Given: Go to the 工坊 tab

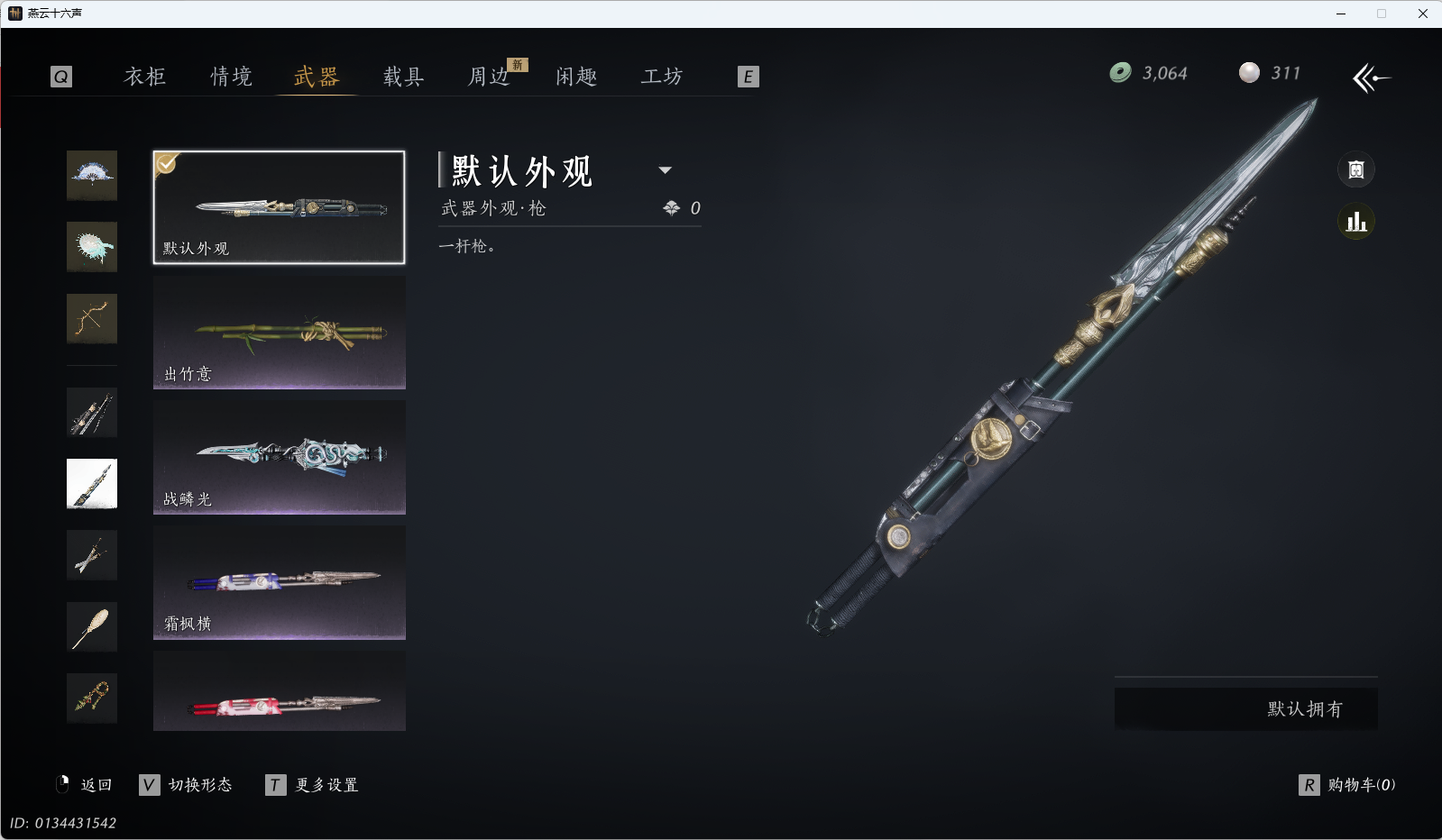Looking at the screenshot, I should pos(662,77).
